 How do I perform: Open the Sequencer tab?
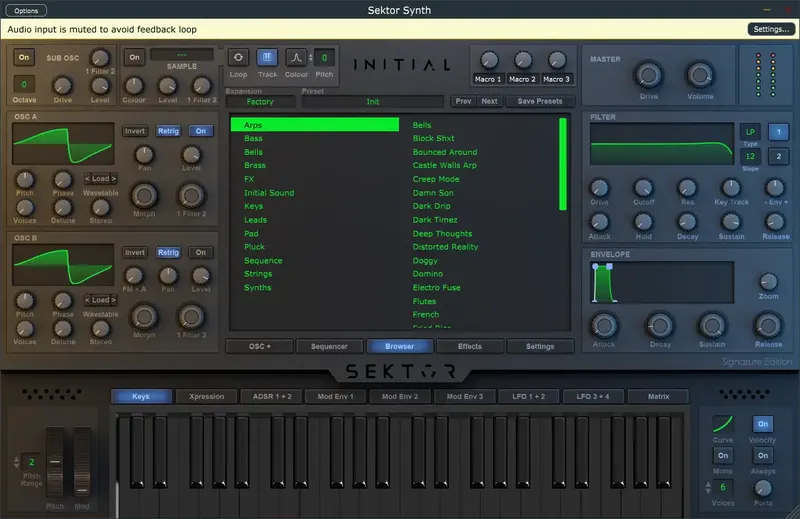coord(329,347)
